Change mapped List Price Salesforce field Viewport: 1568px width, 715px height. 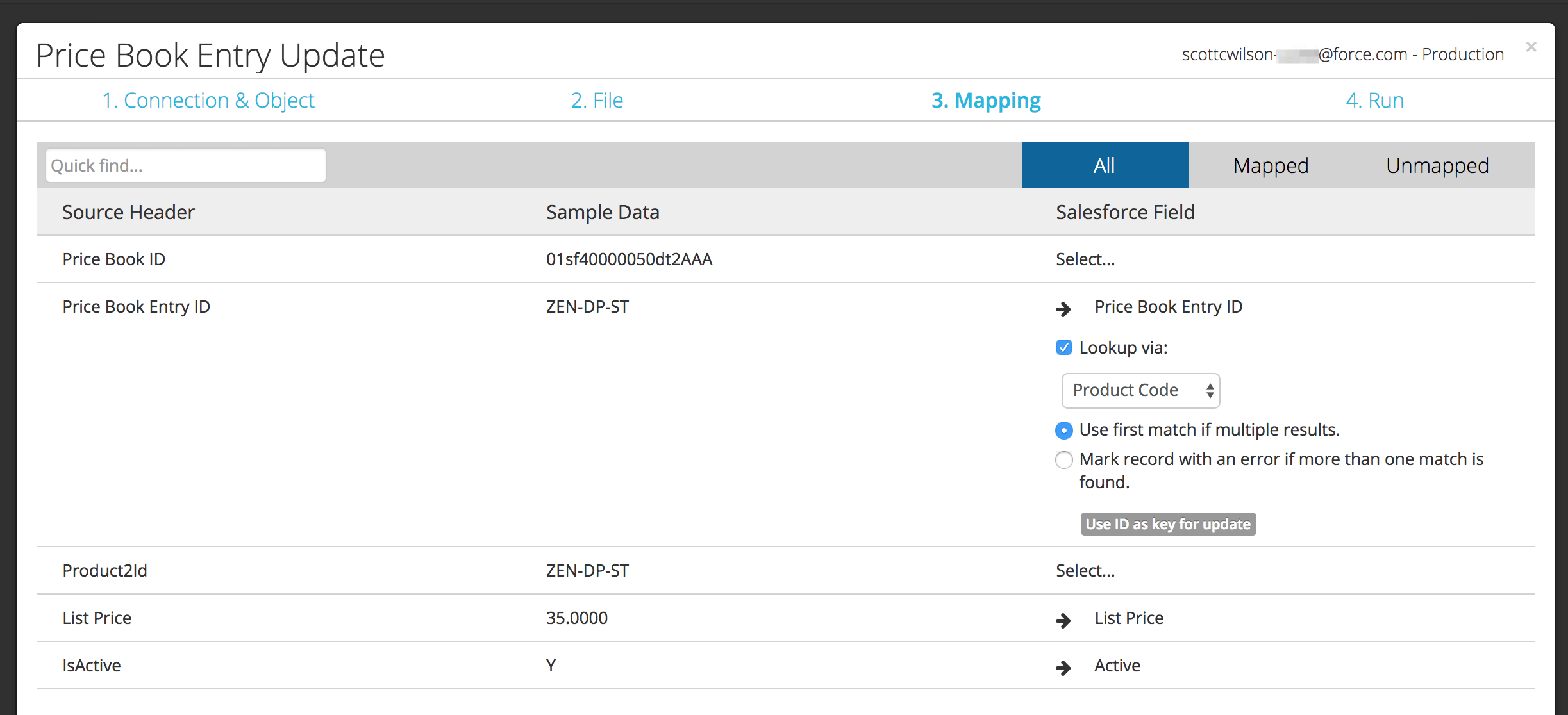click(1129, 618)
